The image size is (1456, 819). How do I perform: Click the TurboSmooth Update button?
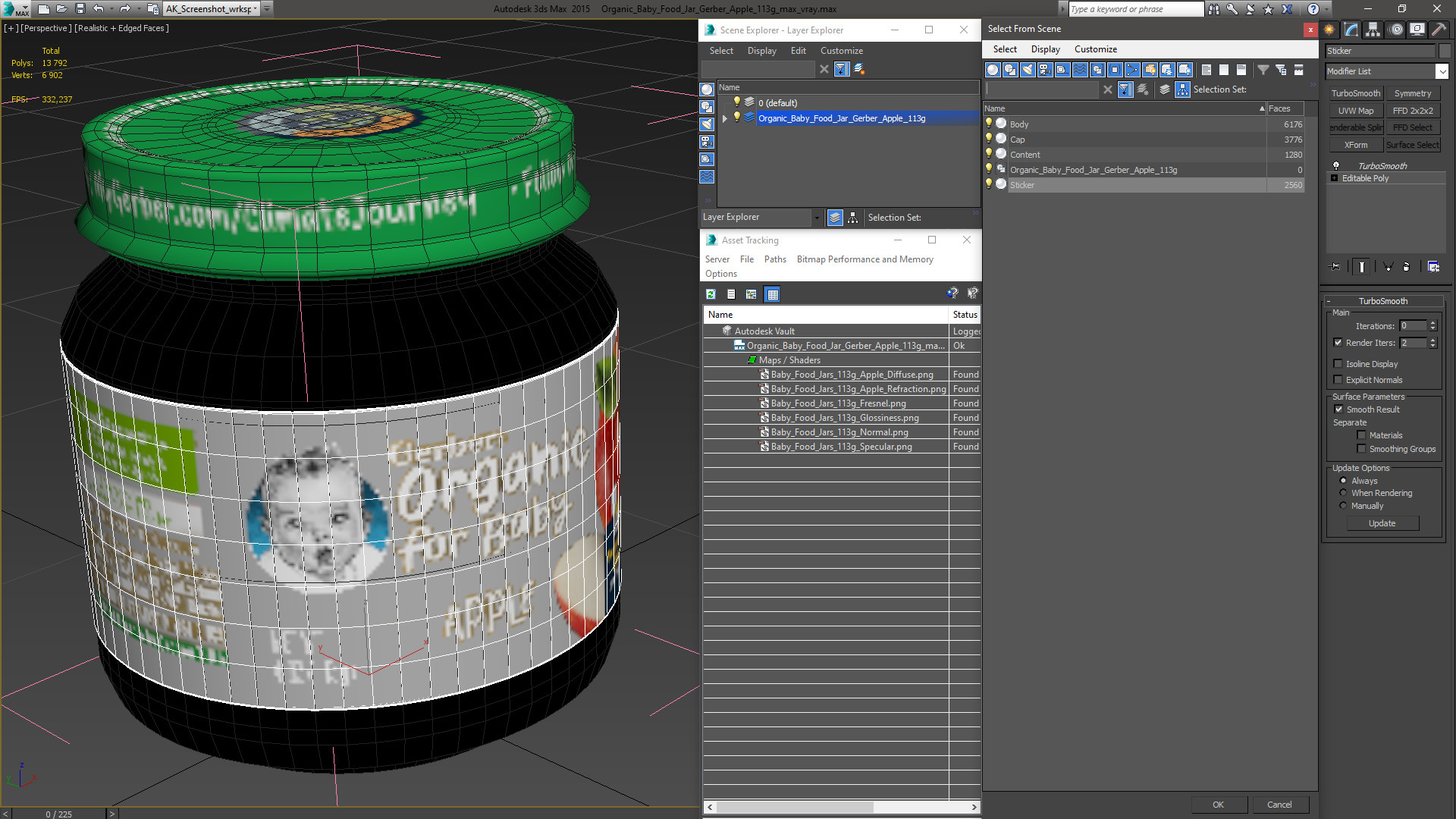tap(1382, 523)
